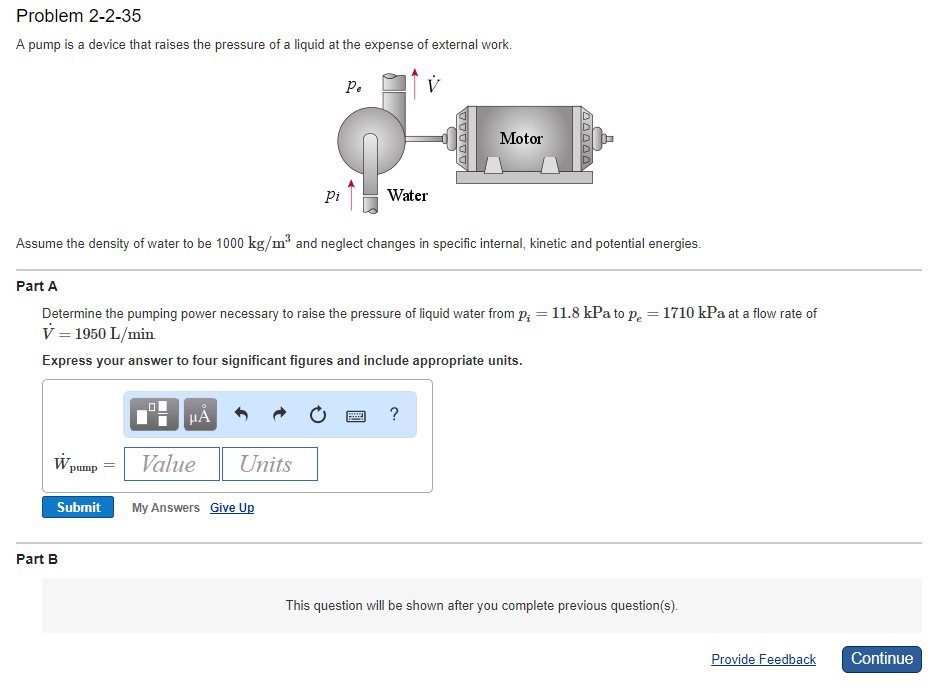
Task: Open the equation template palette
Action: 152,414
